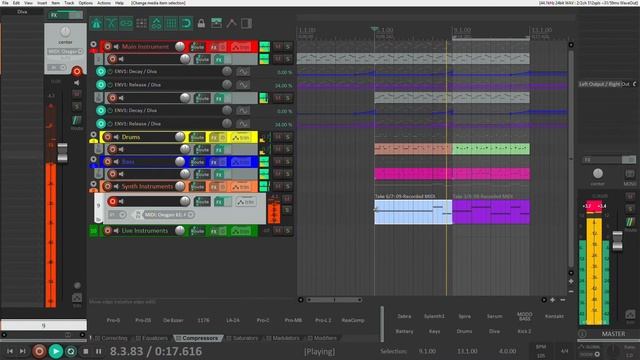Select the light blue Recorded MIDI item
This screenshot has width=640, height=360.
tap(413, 212)
